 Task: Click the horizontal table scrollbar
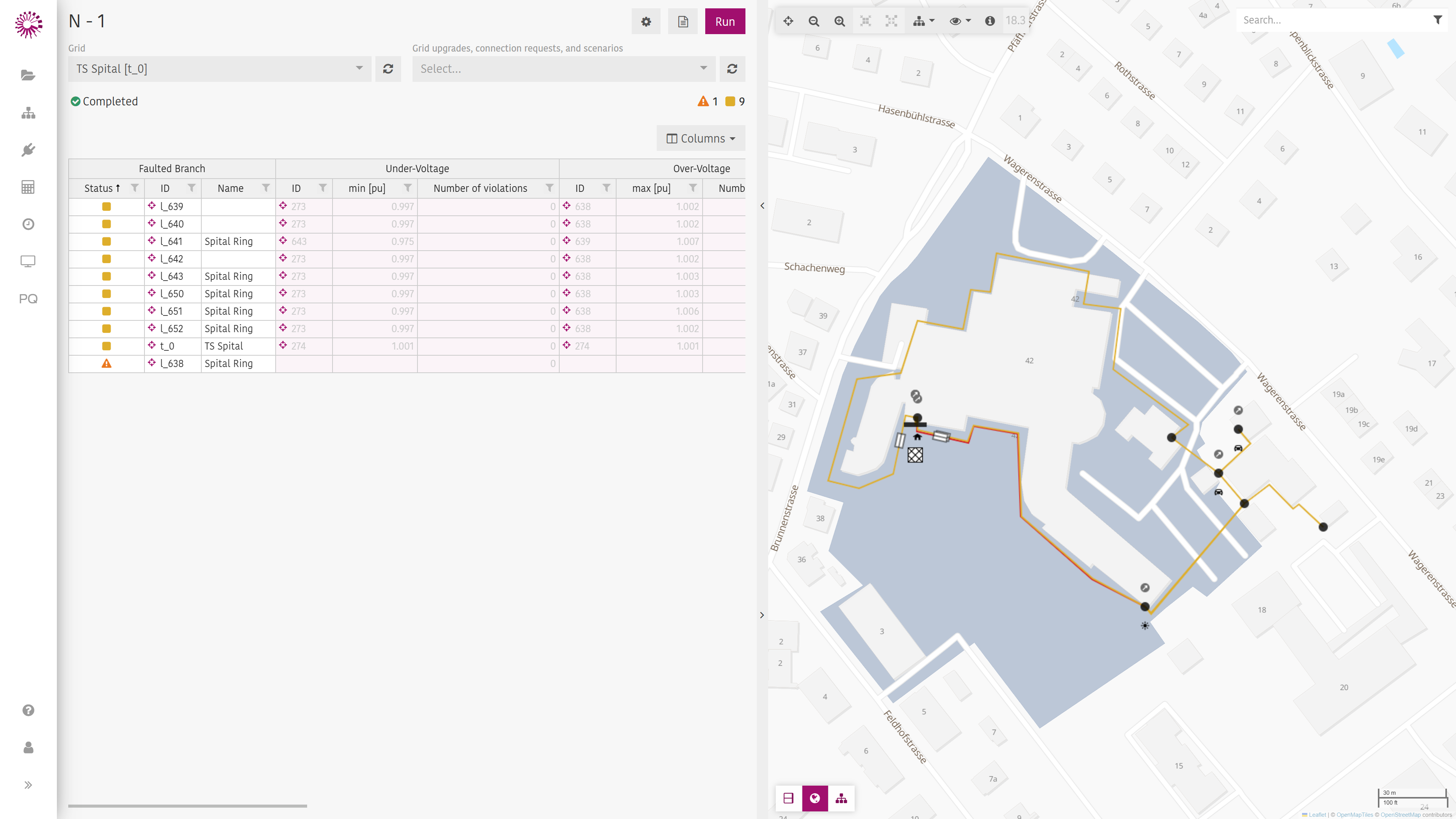188,805
